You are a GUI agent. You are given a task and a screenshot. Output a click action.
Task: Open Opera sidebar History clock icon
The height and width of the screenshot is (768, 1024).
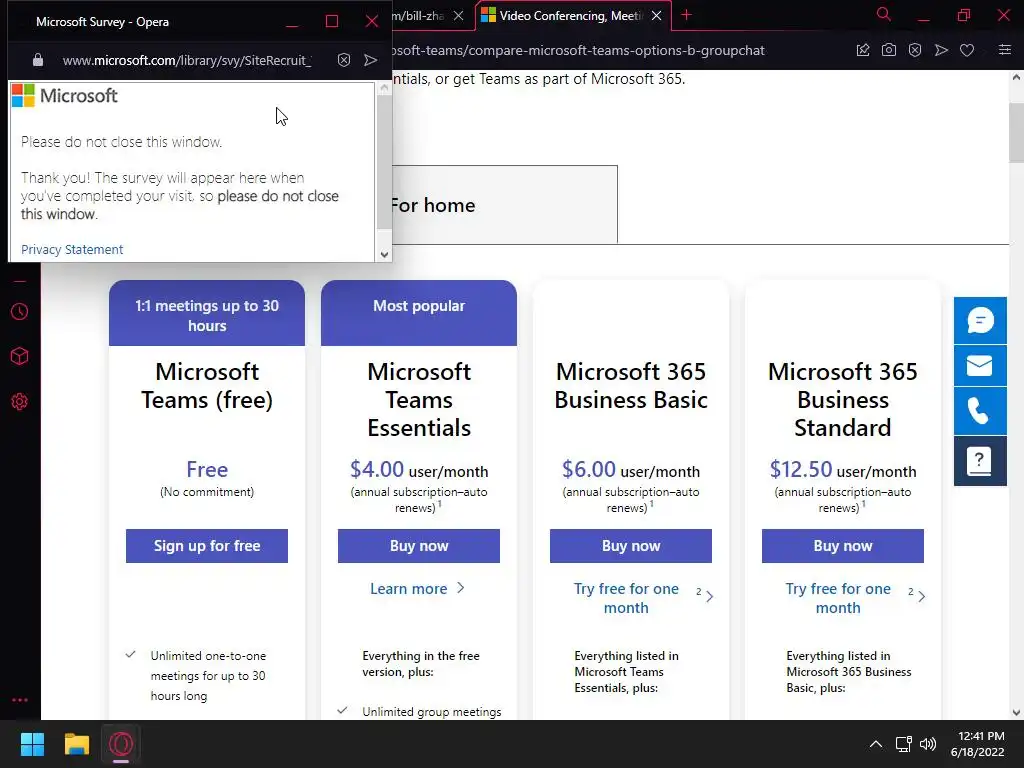[20, 312]
